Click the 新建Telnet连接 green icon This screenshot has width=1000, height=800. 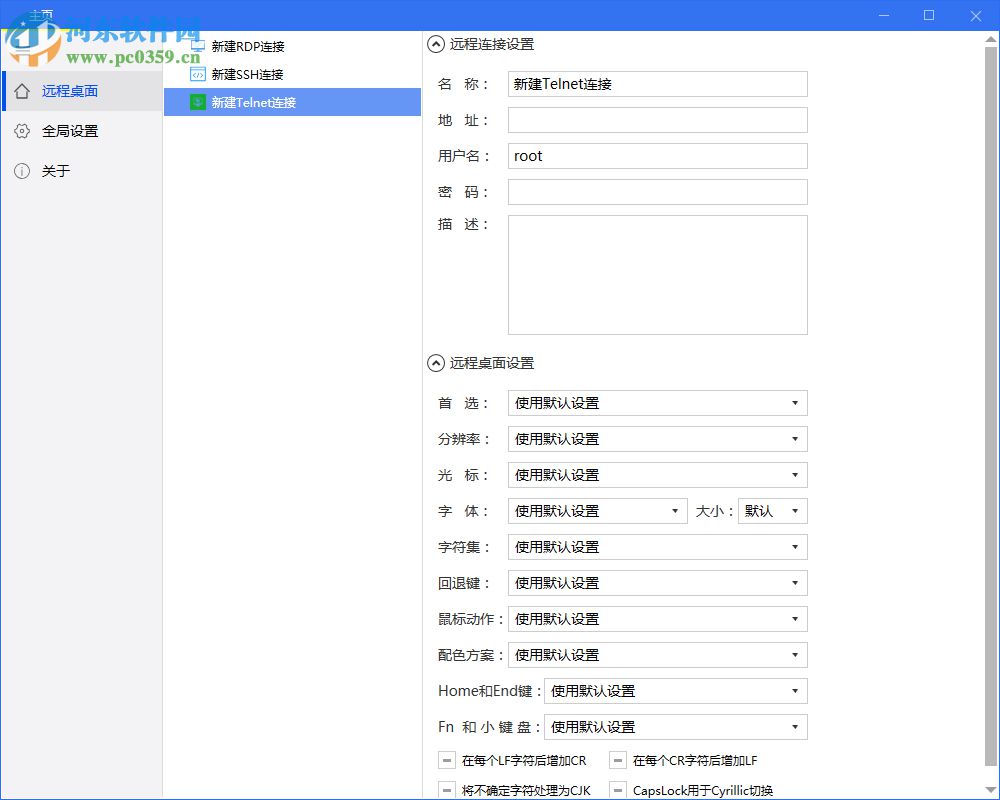click(x=196, y=102)
